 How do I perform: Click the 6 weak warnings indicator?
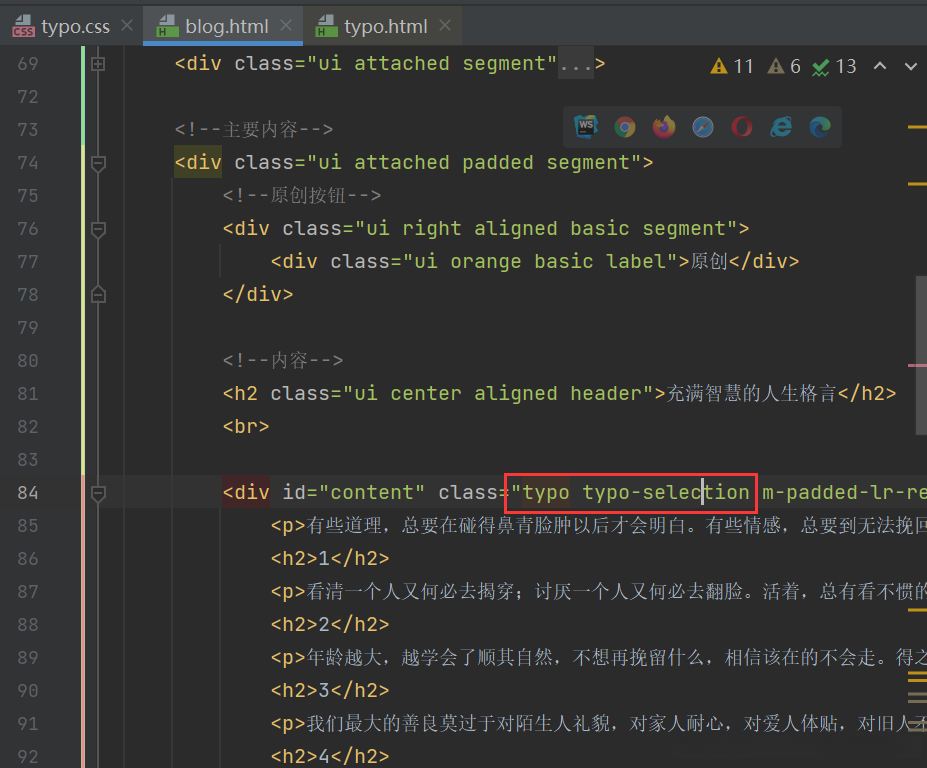(784, 66)
